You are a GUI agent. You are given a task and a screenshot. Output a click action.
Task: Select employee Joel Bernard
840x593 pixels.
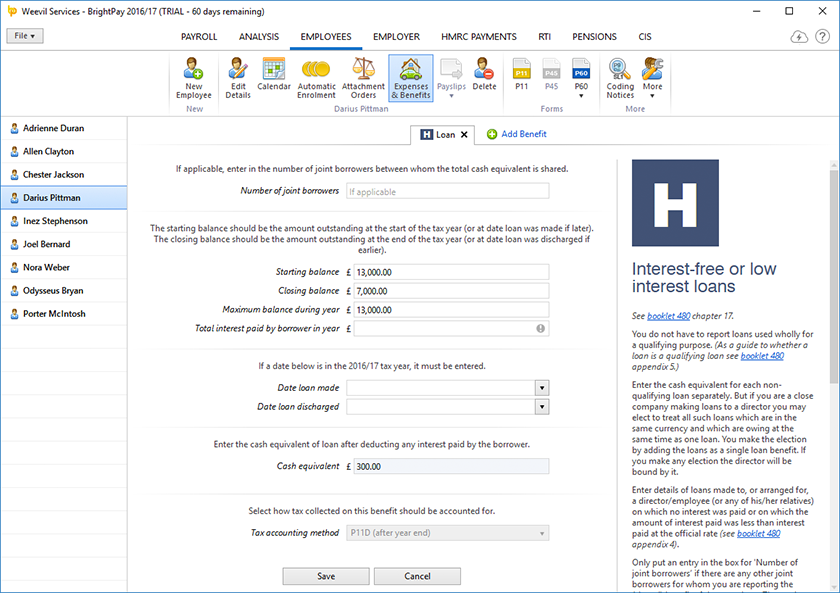tap(64, 244)
